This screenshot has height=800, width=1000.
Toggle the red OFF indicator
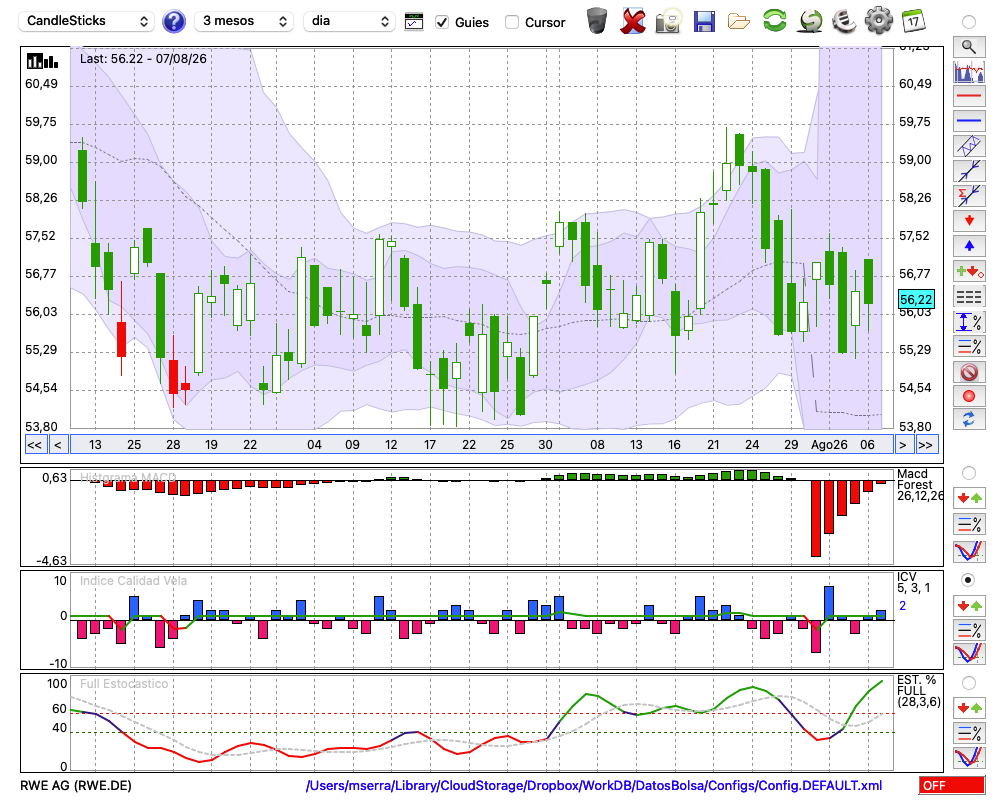(952, 785)
